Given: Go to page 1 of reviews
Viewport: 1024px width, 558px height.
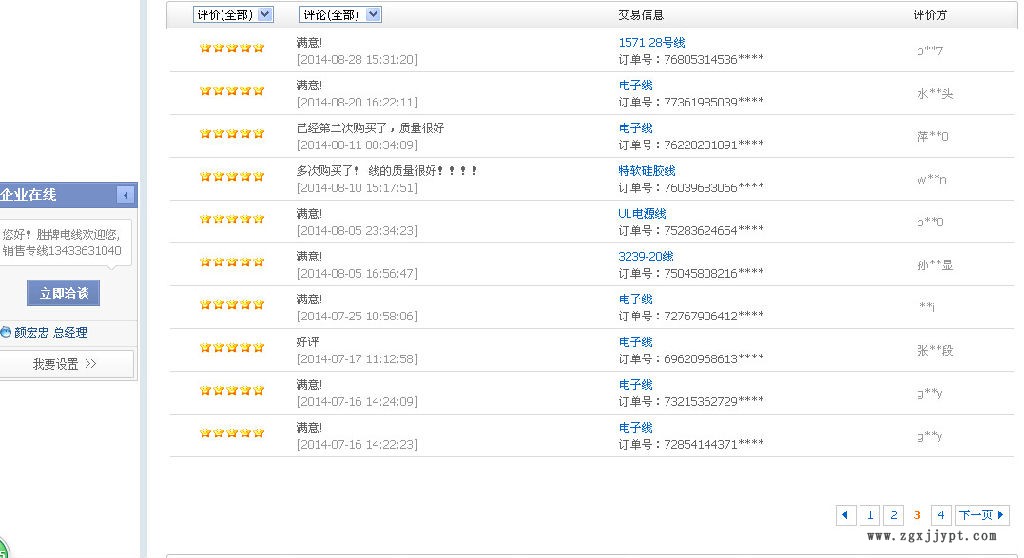Looking at the screenshot, I should pos(870,515).
